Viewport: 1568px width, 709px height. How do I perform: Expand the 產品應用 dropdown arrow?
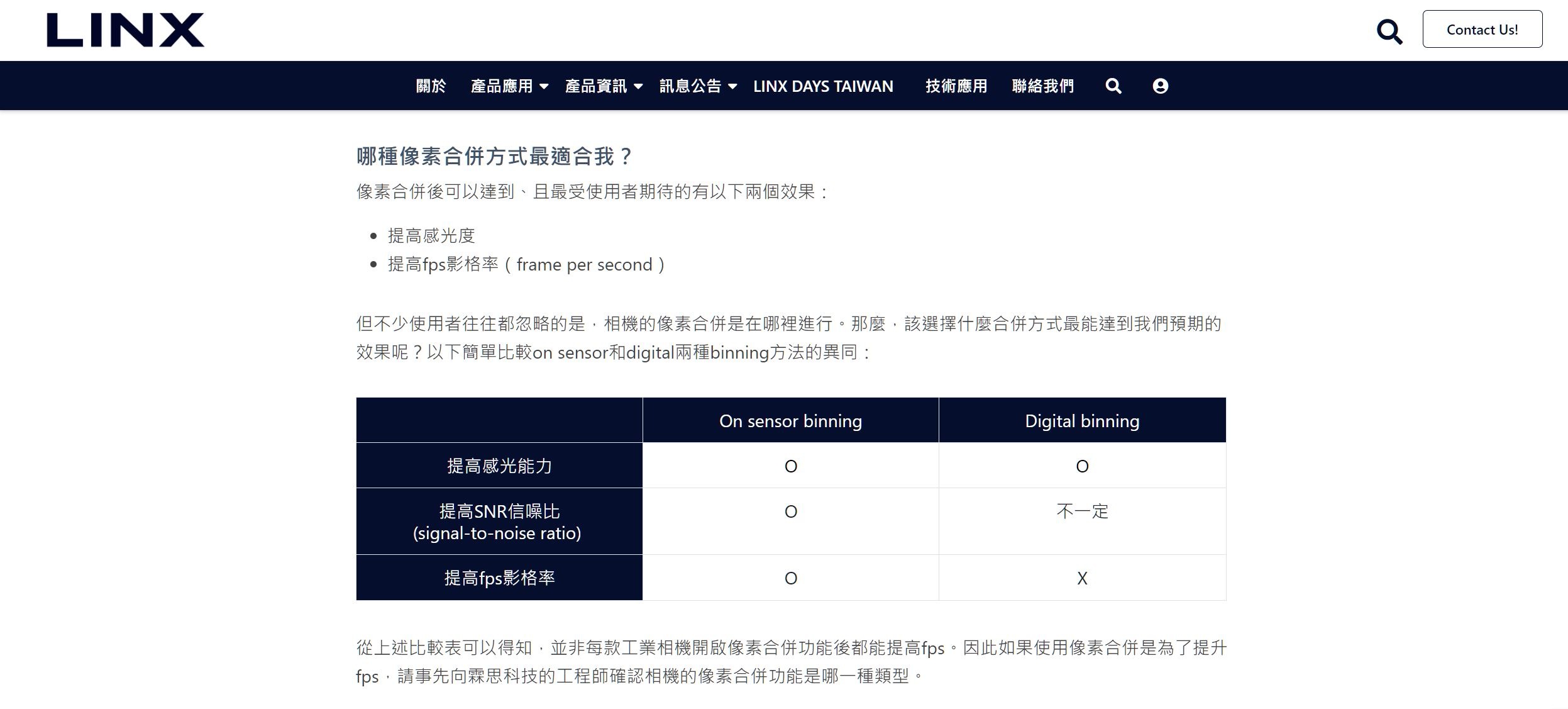point(544,87)
